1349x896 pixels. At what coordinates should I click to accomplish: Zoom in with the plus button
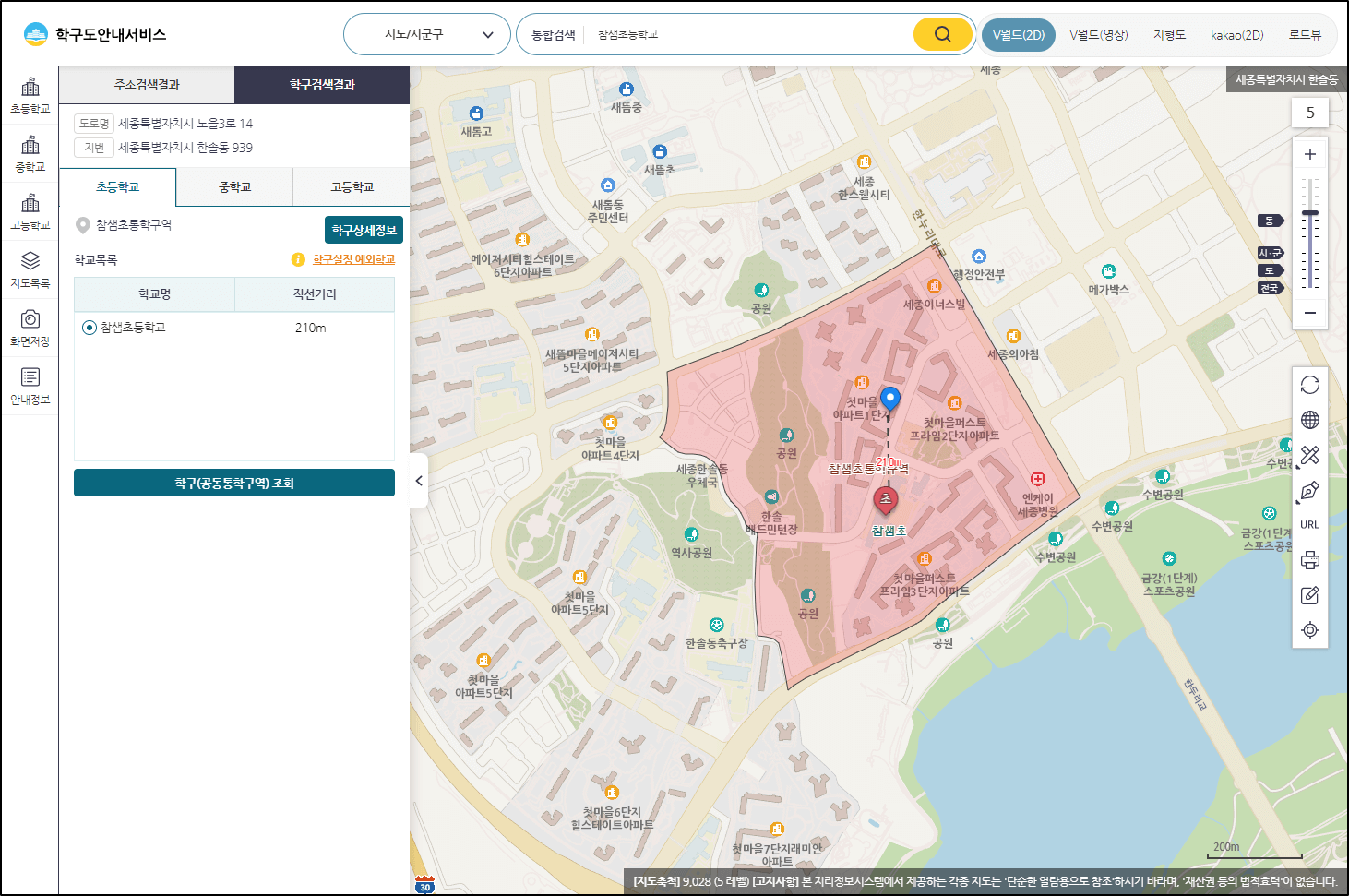point(1310,154)
